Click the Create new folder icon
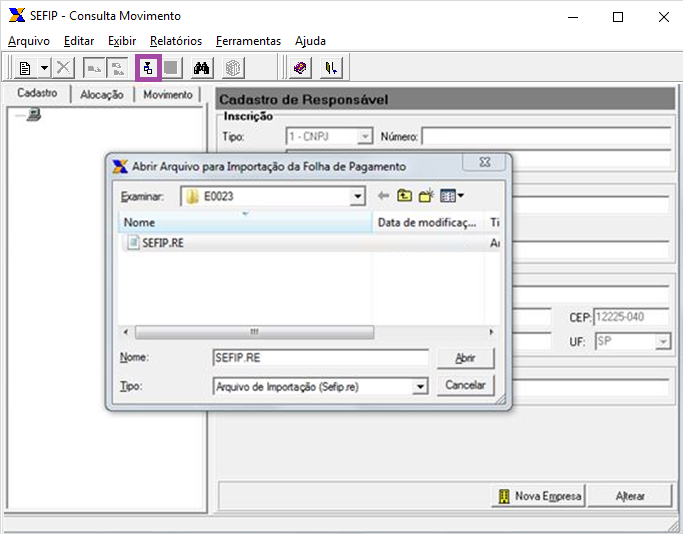Image resolution: width=683 pixels, height=534 pixels. 426,196
